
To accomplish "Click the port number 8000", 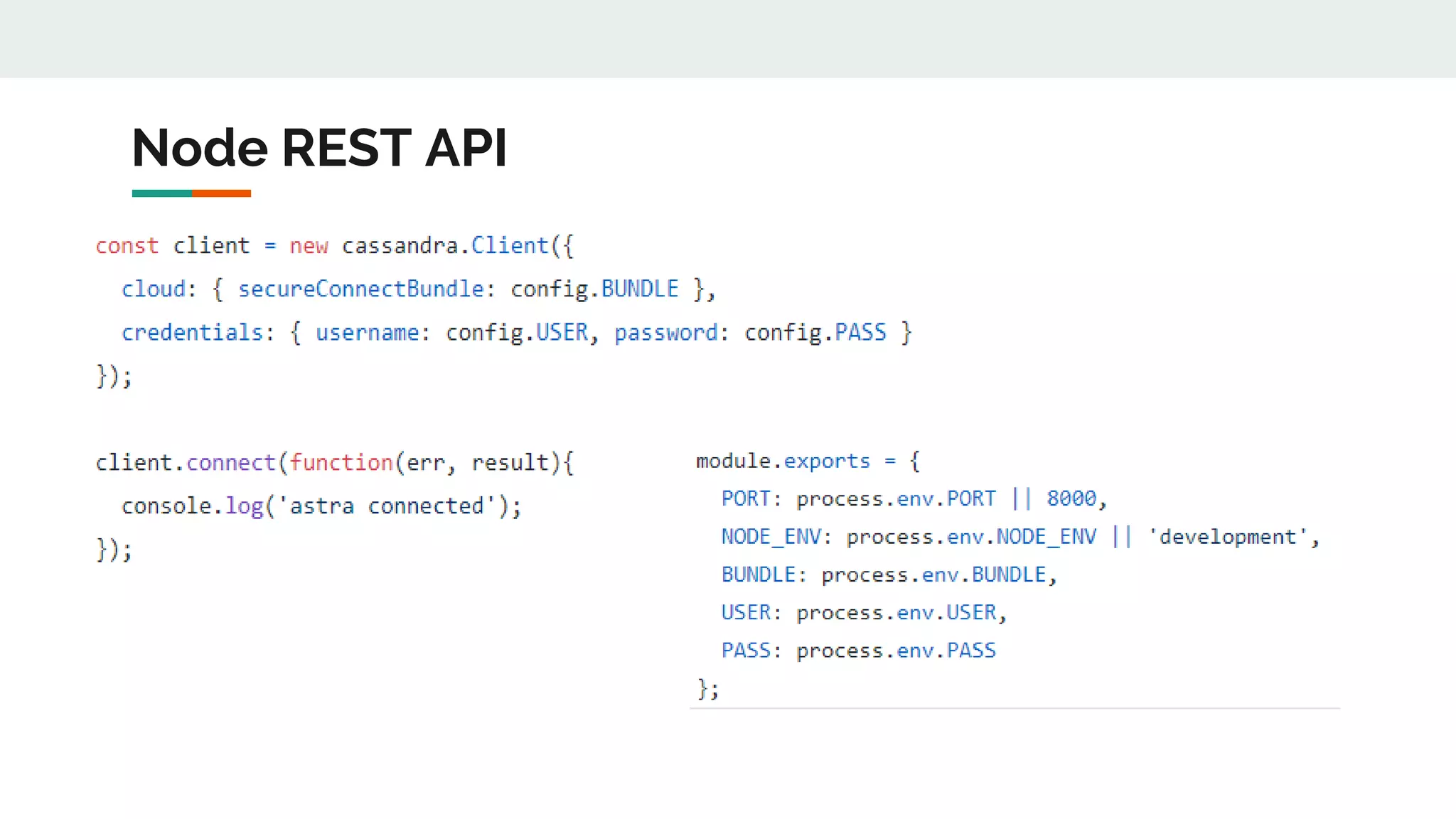I will point(1071,499).
